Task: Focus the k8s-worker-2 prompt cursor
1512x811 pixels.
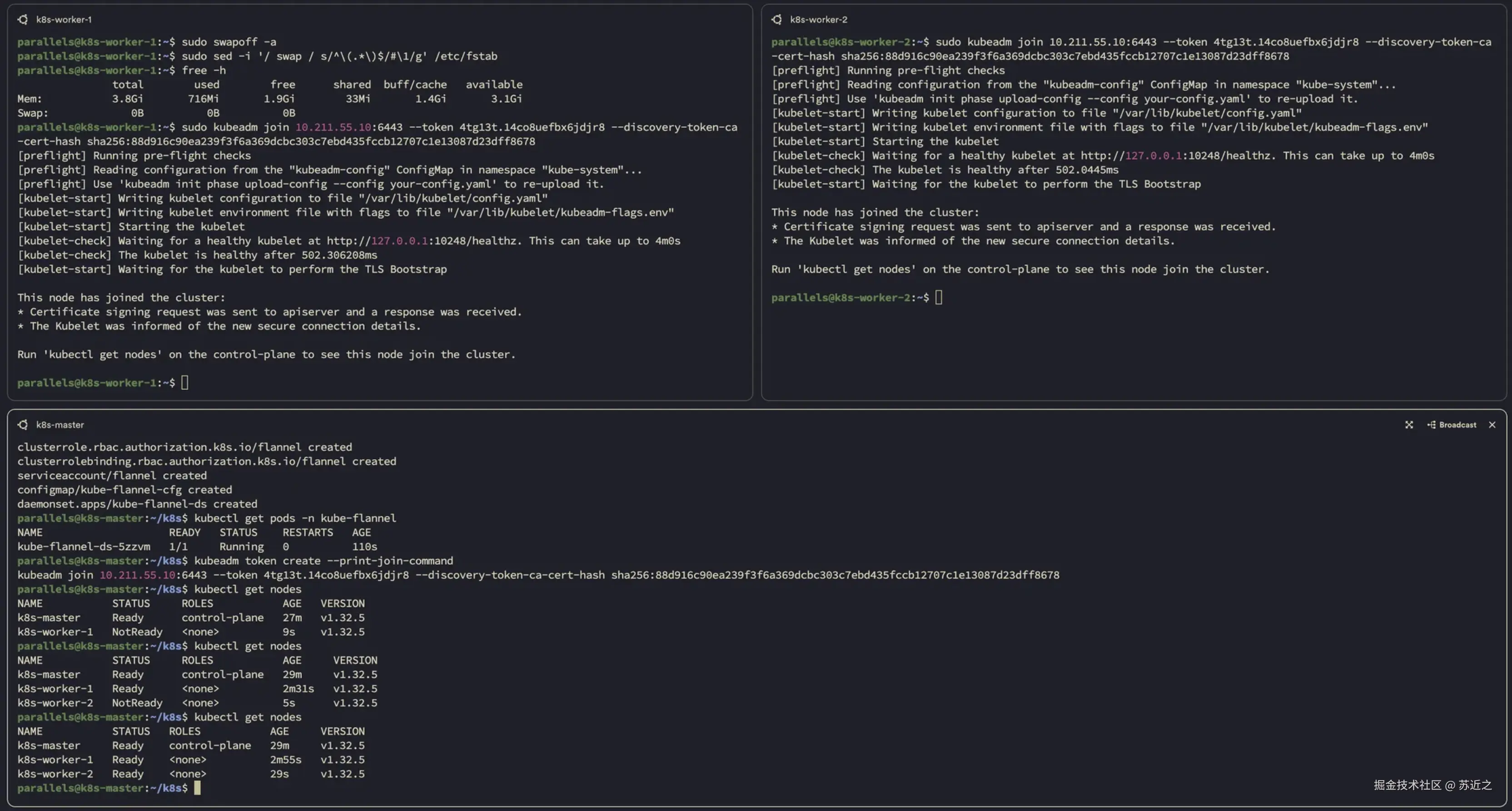Action: [x=939, y=297]
